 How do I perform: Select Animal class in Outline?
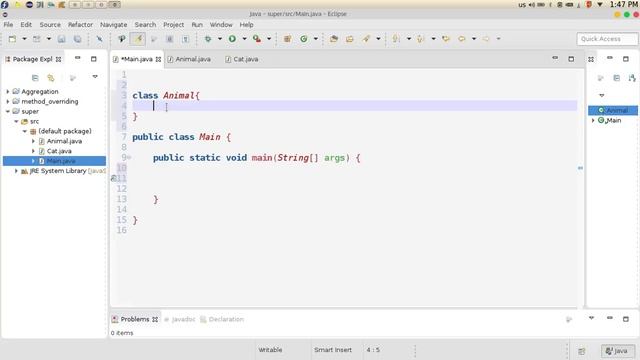pyautogui.click(x=613, y=110)
